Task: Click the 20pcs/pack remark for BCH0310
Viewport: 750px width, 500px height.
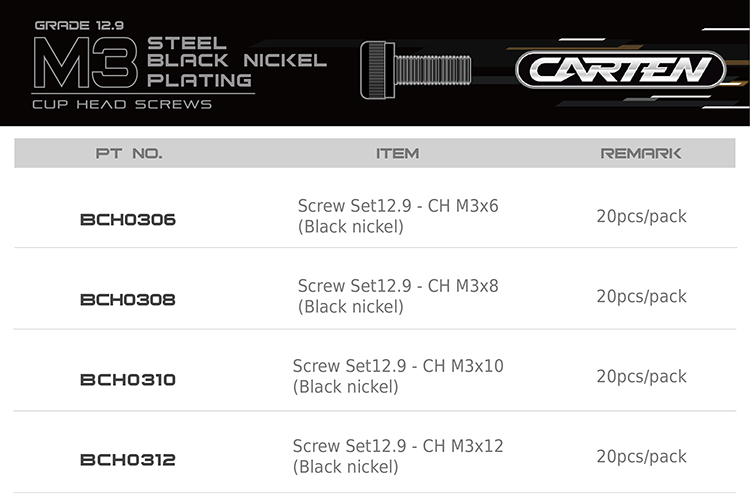Action: click(x=641, y=376)
